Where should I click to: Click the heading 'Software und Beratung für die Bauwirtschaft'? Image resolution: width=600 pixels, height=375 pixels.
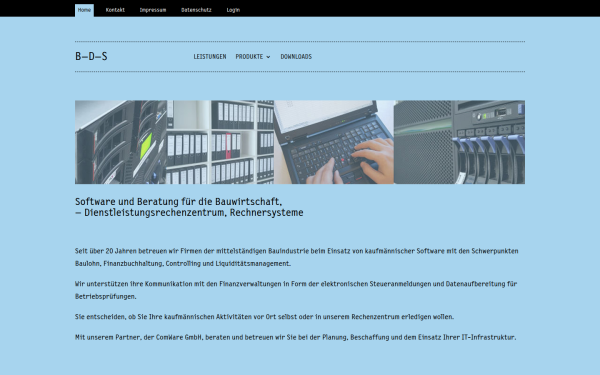pyautogui.click(x=178, y=201)
